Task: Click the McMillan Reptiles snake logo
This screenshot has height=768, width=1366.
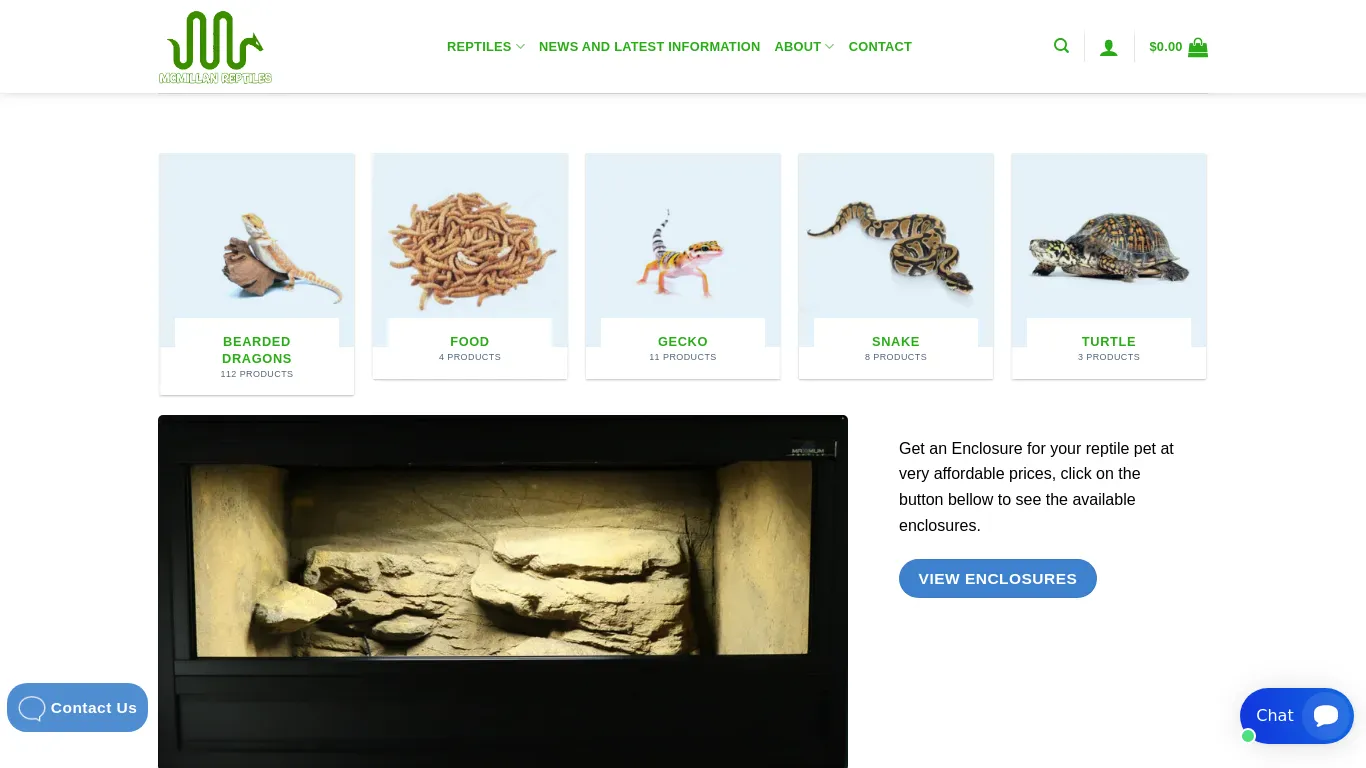Action: (x=215, y=47)
